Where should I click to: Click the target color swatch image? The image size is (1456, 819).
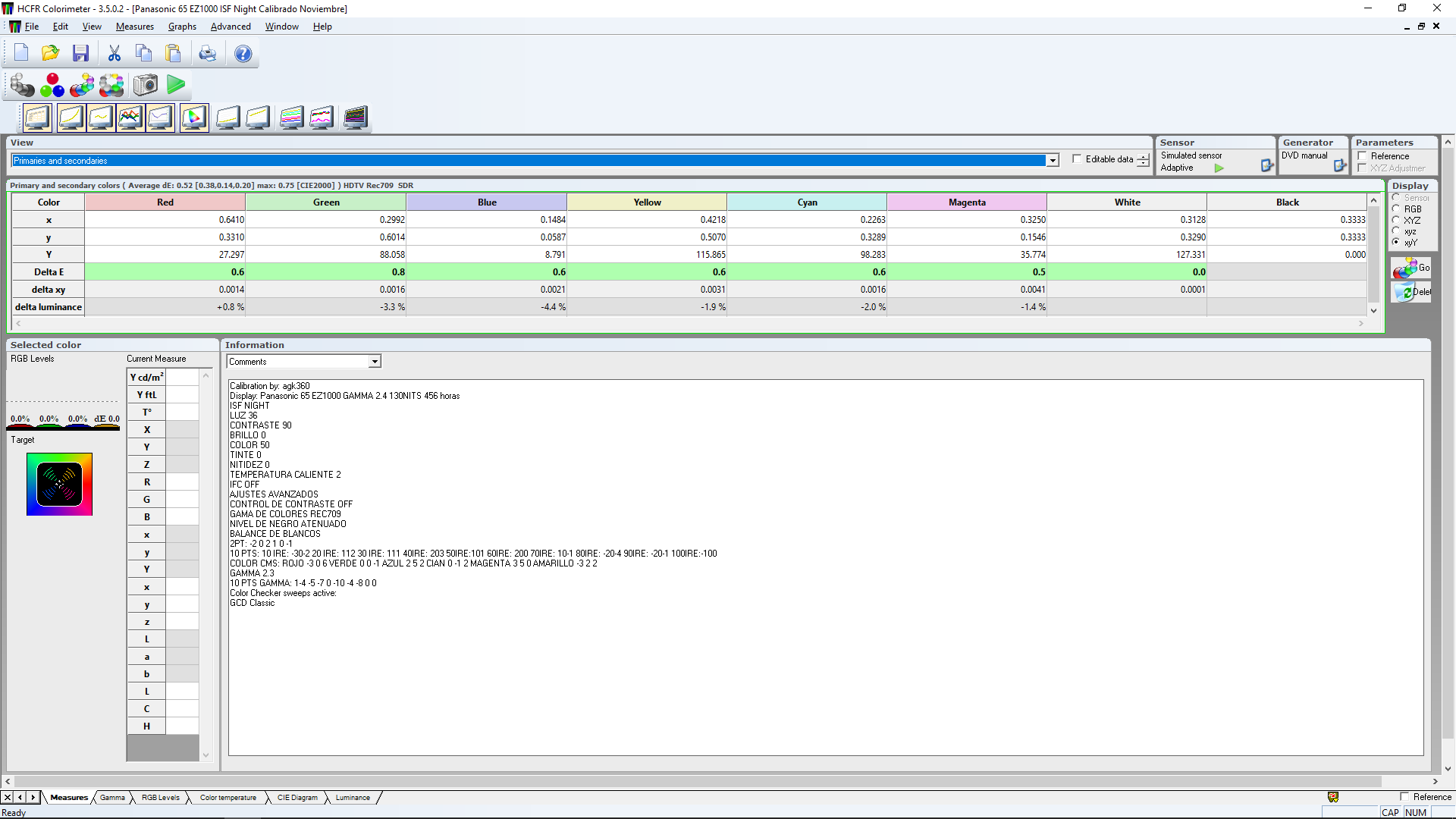(x=59, y=484)
